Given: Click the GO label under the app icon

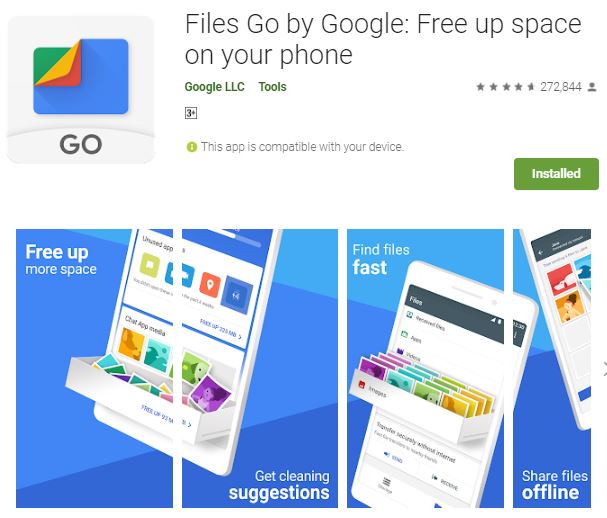Looking at the screenshot, I should [x=81, y=144].
